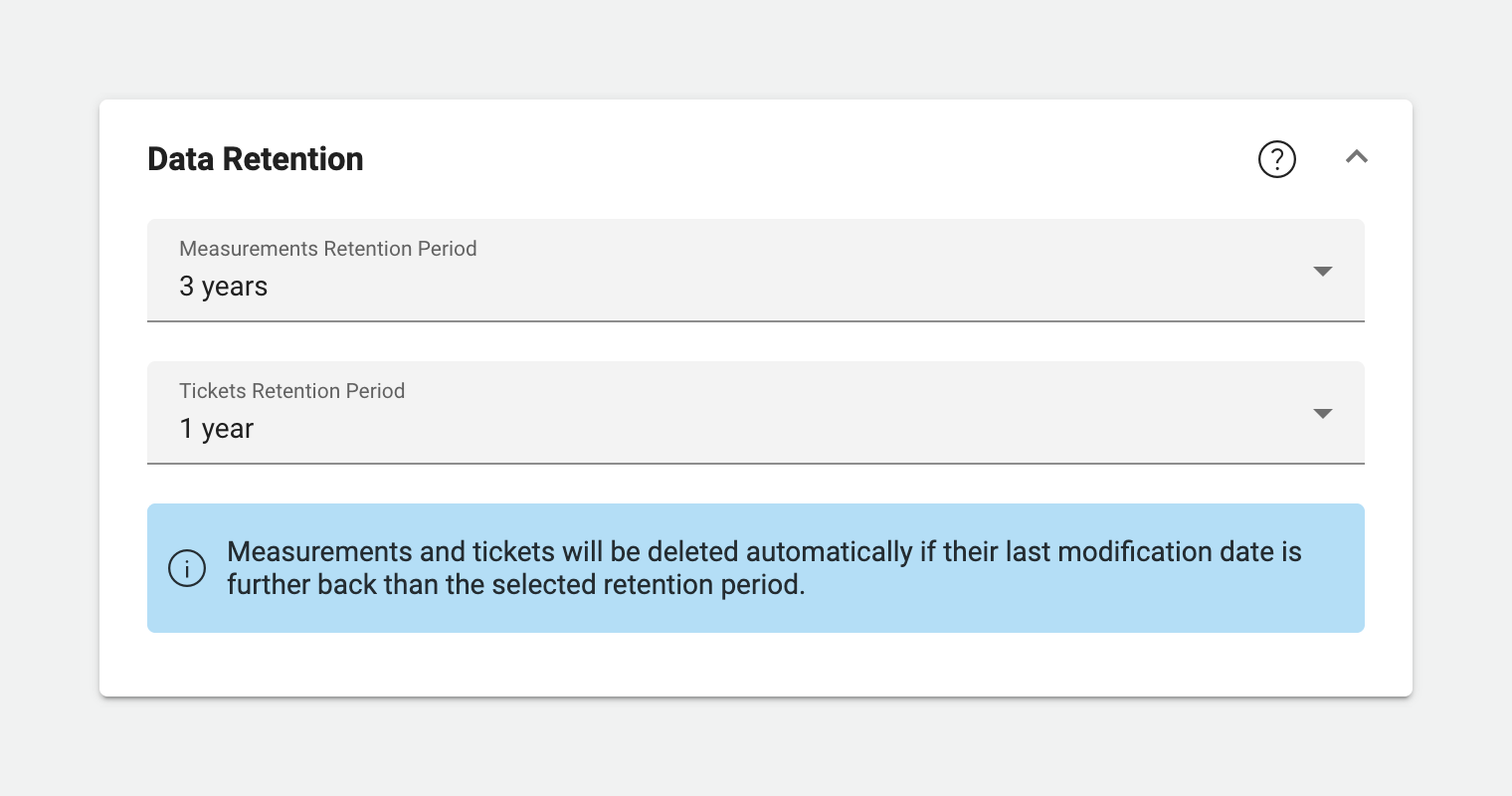Click the info icon in the blue banner
The image size is (1512, 796).
[x=187, y=568]
